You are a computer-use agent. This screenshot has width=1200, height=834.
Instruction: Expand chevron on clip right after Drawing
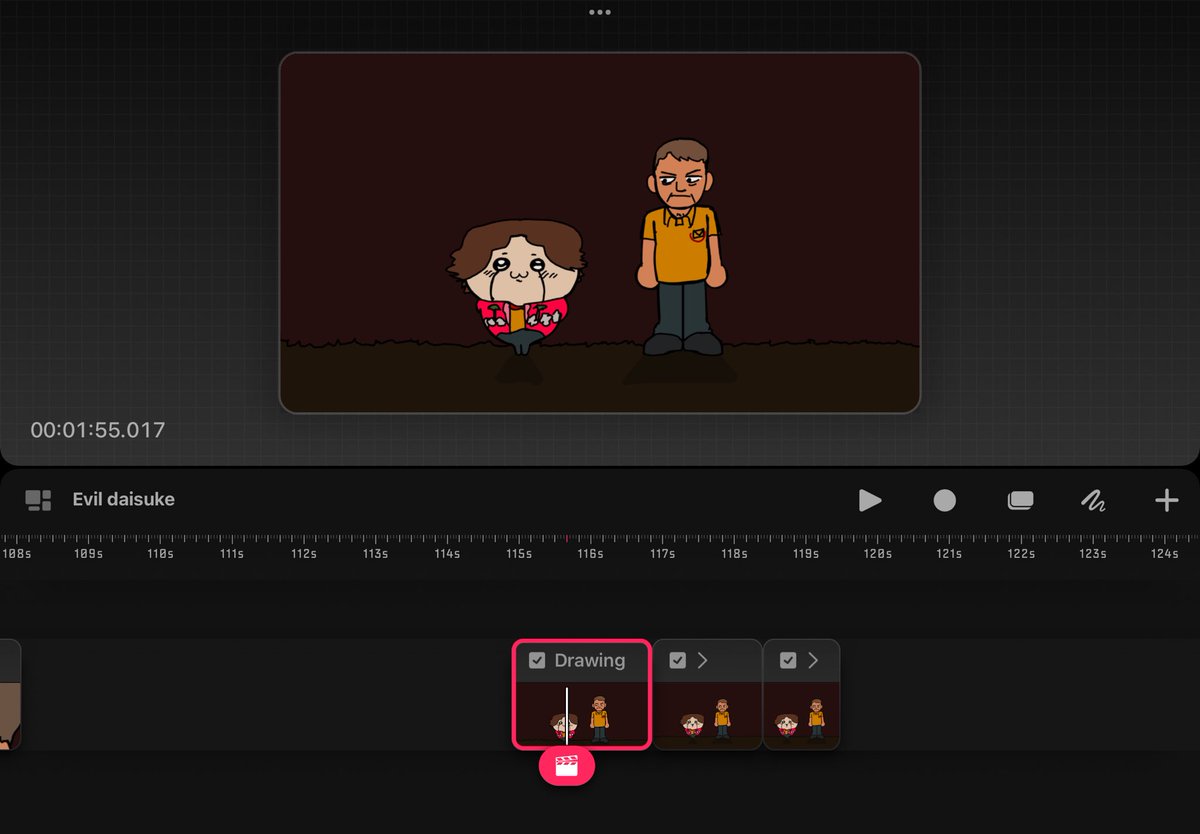[703, 660]
